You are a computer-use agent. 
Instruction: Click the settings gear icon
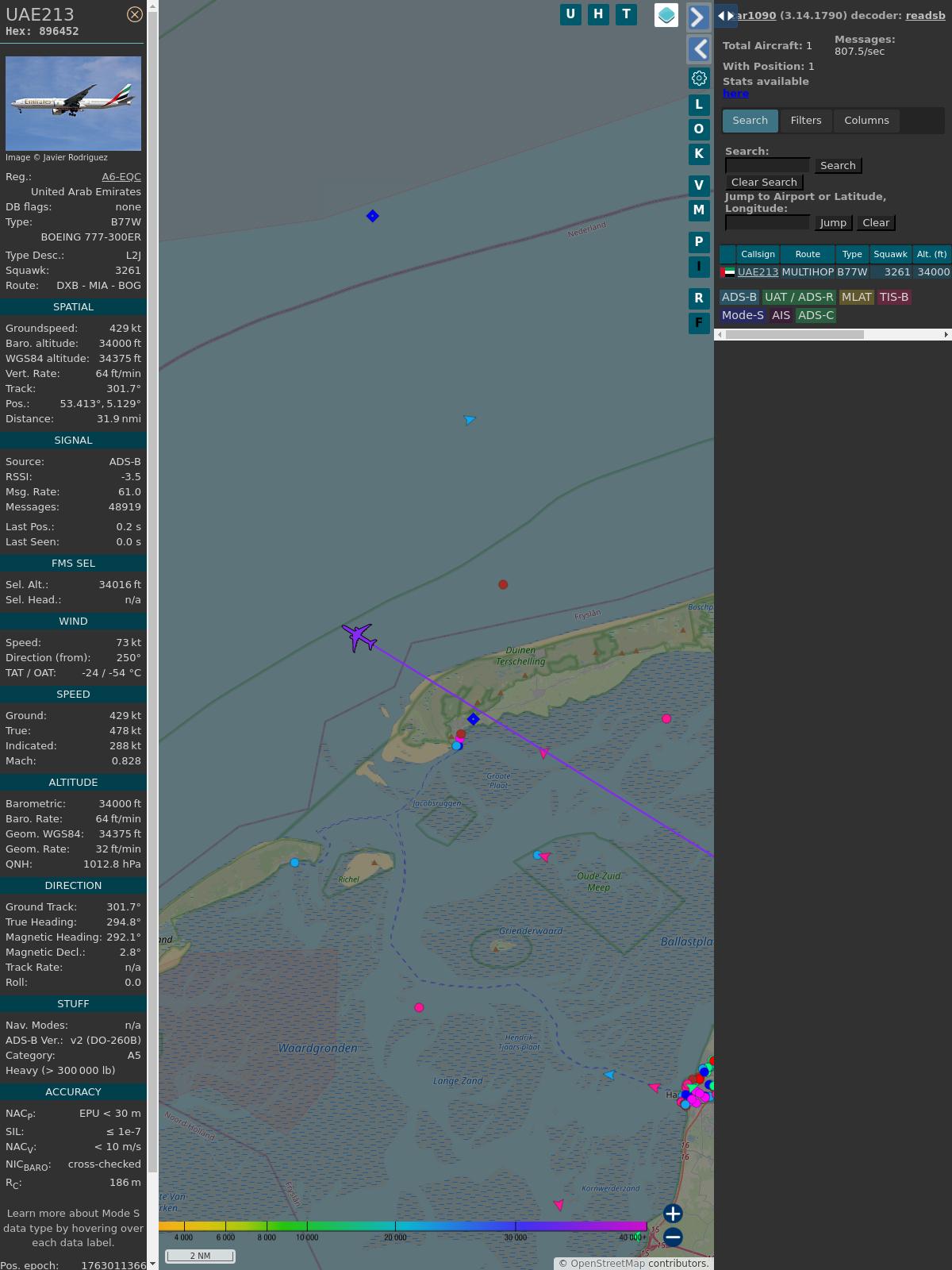coord(699,78)
